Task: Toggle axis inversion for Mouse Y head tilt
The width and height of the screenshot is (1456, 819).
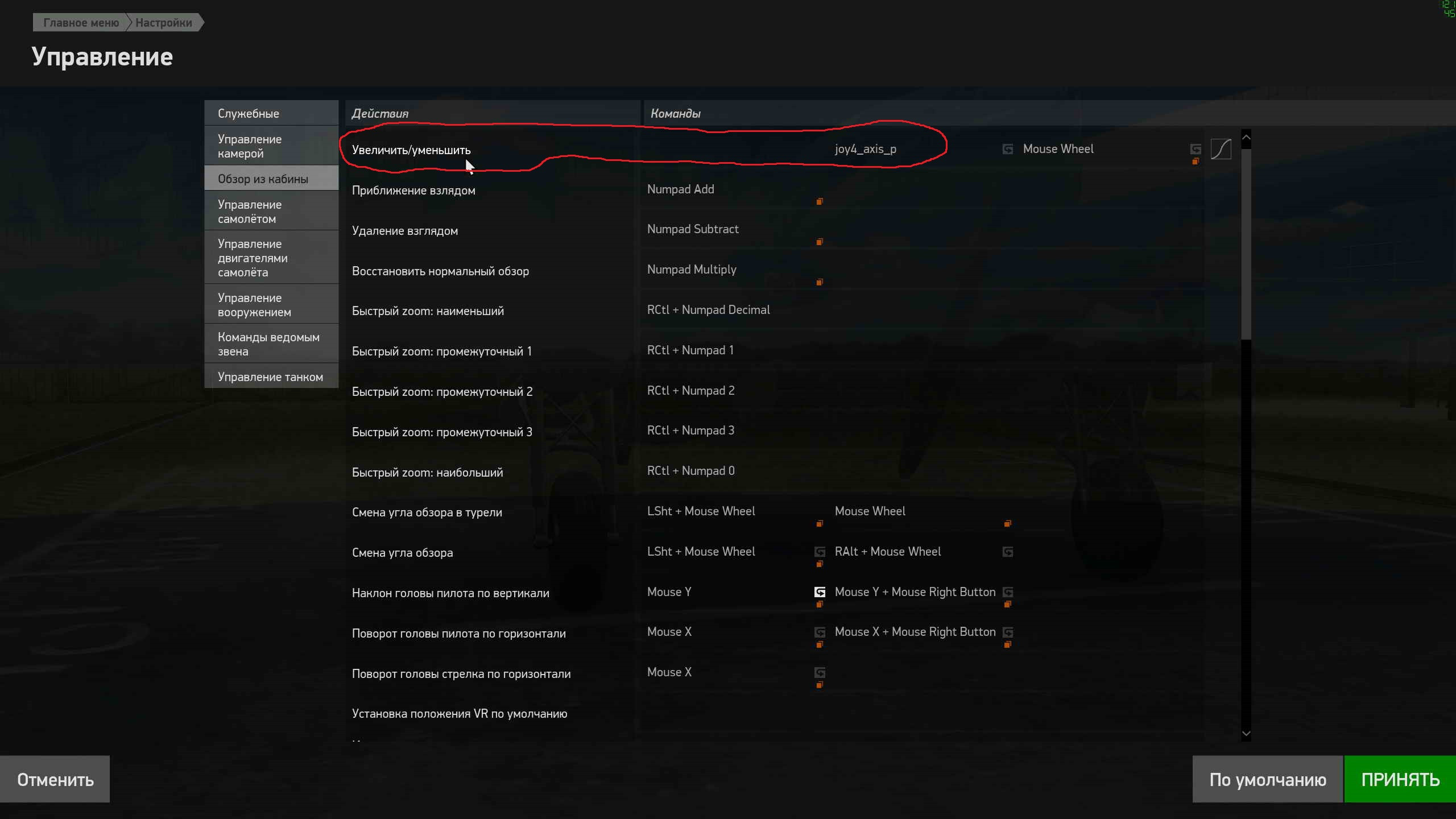Action: click(x=820, y=592)
